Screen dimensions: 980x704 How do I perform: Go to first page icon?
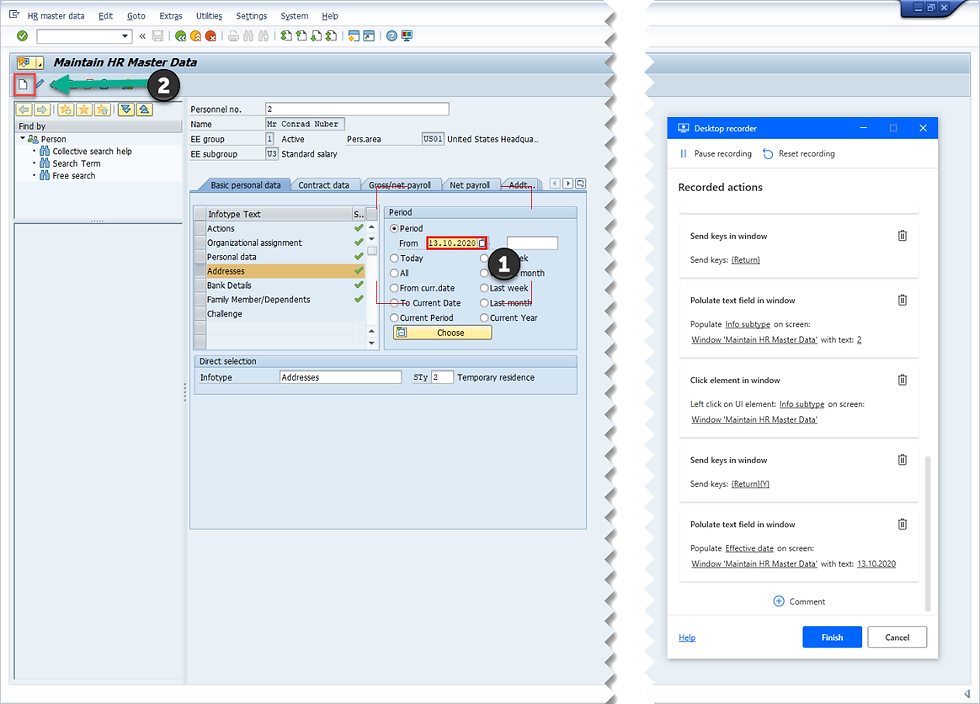pyautogui.click(x=286, y=36)
